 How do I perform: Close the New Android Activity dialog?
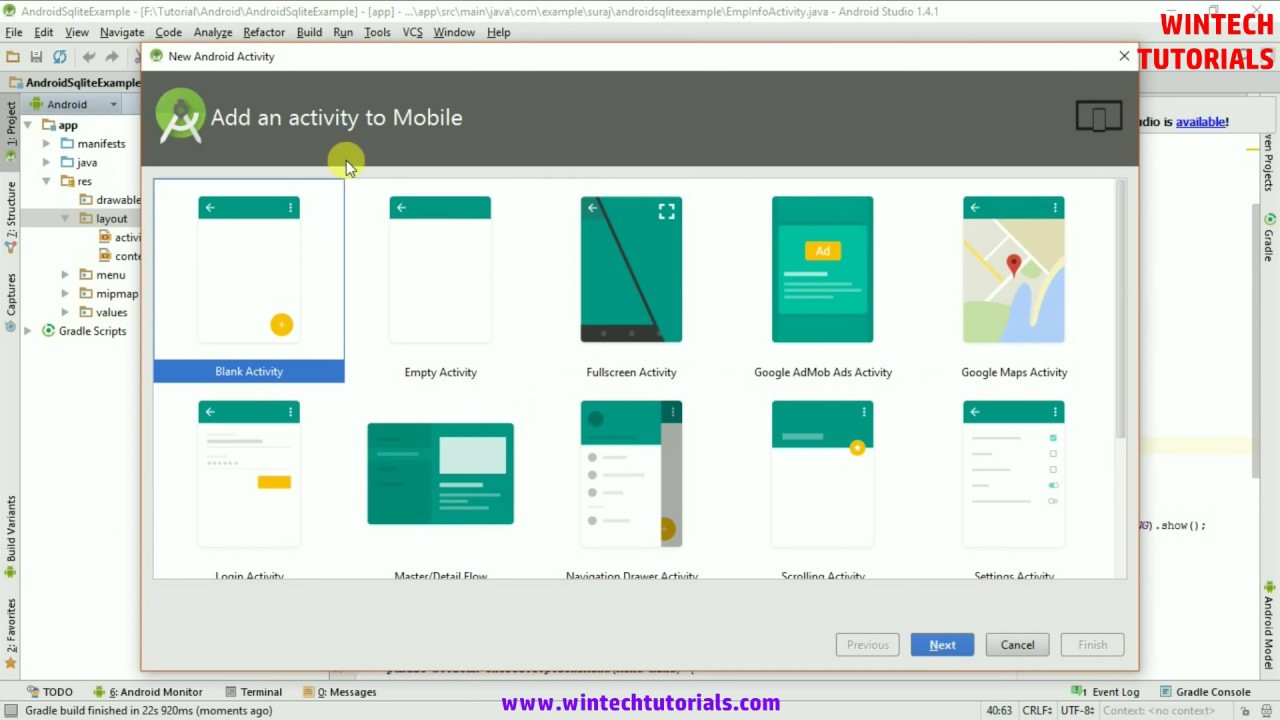(1124, 56)
